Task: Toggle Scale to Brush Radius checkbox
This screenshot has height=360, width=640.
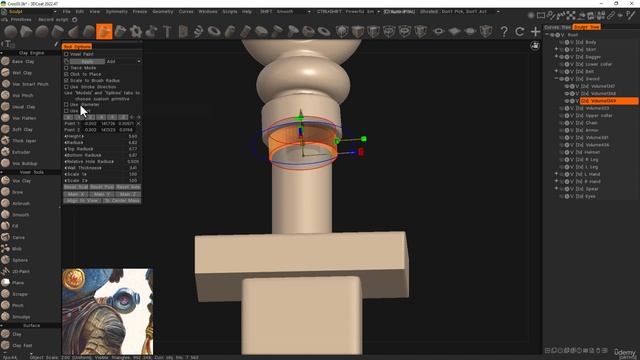Action: pos(66,80)
